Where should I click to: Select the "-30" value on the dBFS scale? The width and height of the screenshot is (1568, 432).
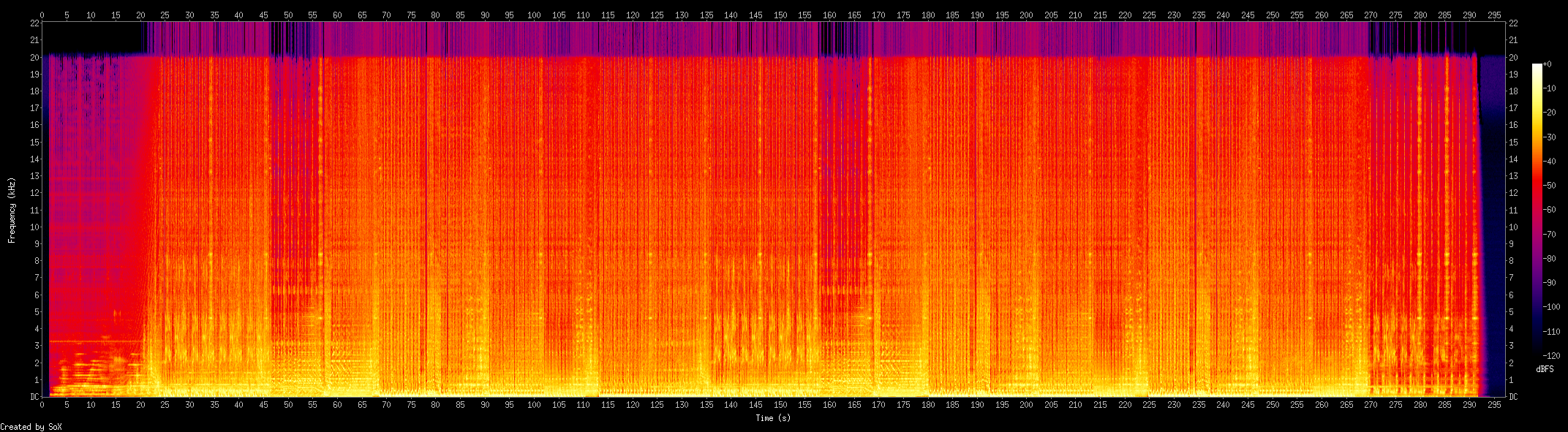[x=1549, y=137]
